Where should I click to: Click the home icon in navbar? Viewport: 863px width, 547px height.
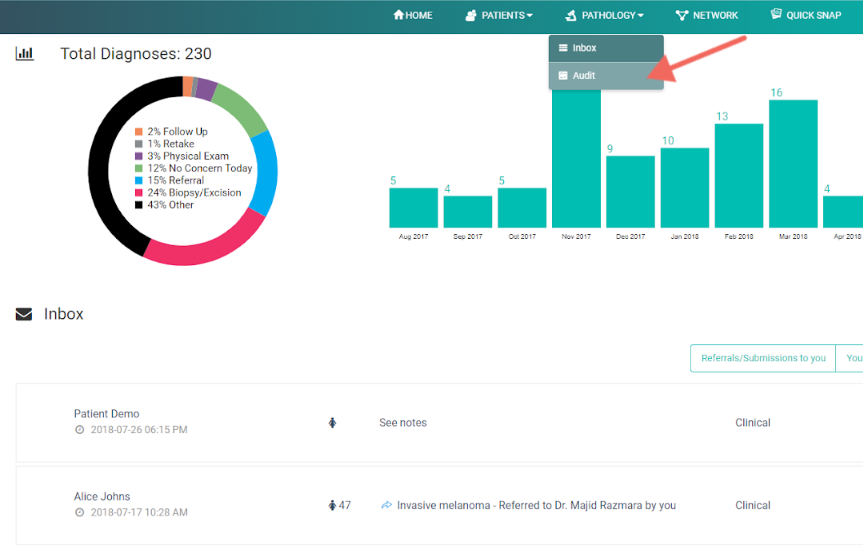point(399,15)
